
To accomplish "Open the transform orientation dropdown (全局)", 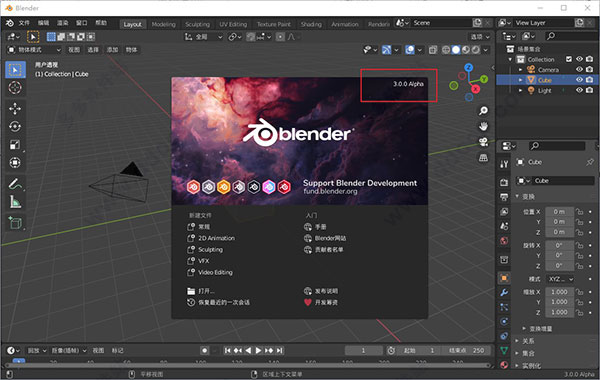I will (204, 37).
